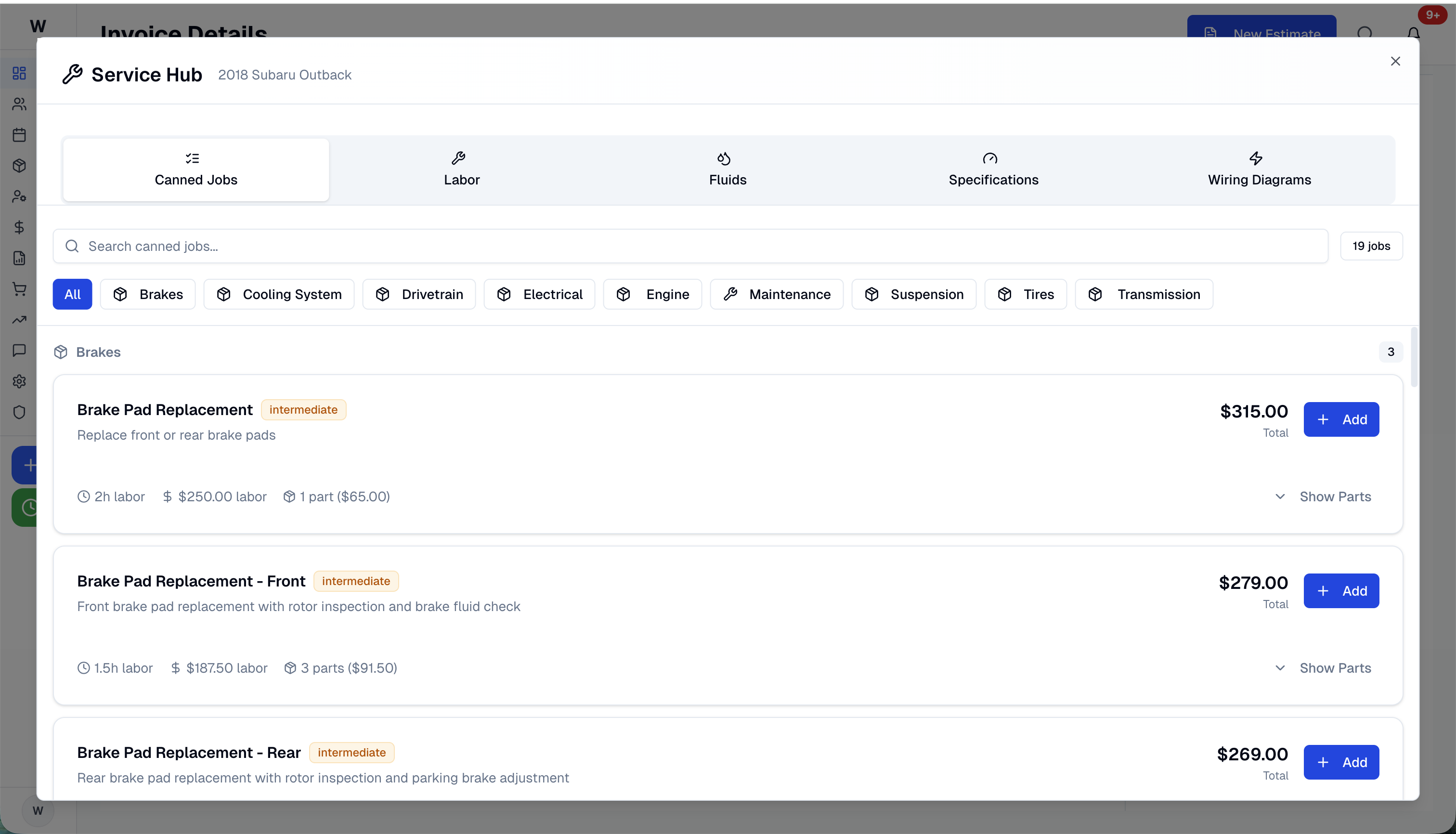Click the box icon next to 1 part ($65.00)
The height and width of the screenshot is (834, 1456).
click(x=289, y=496)
